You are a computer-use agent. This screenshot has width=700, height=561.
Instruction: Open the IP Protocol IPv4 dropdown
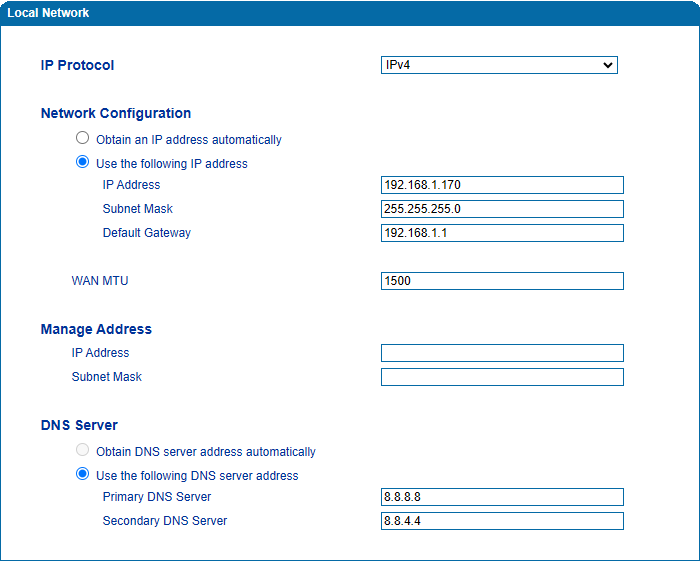pos(499,65)
